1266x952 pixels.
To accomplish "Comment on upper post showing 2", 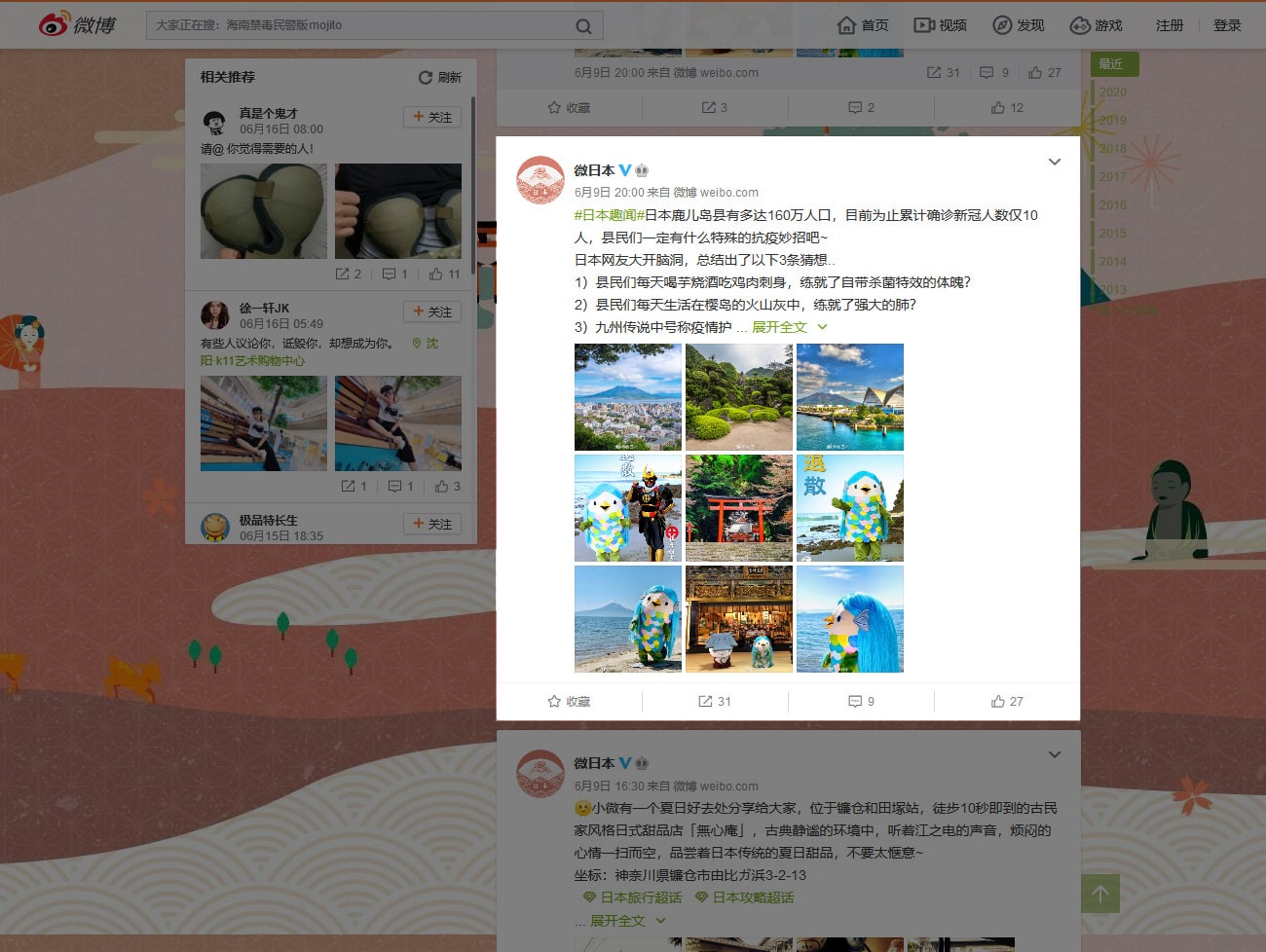I will (861, 107).
